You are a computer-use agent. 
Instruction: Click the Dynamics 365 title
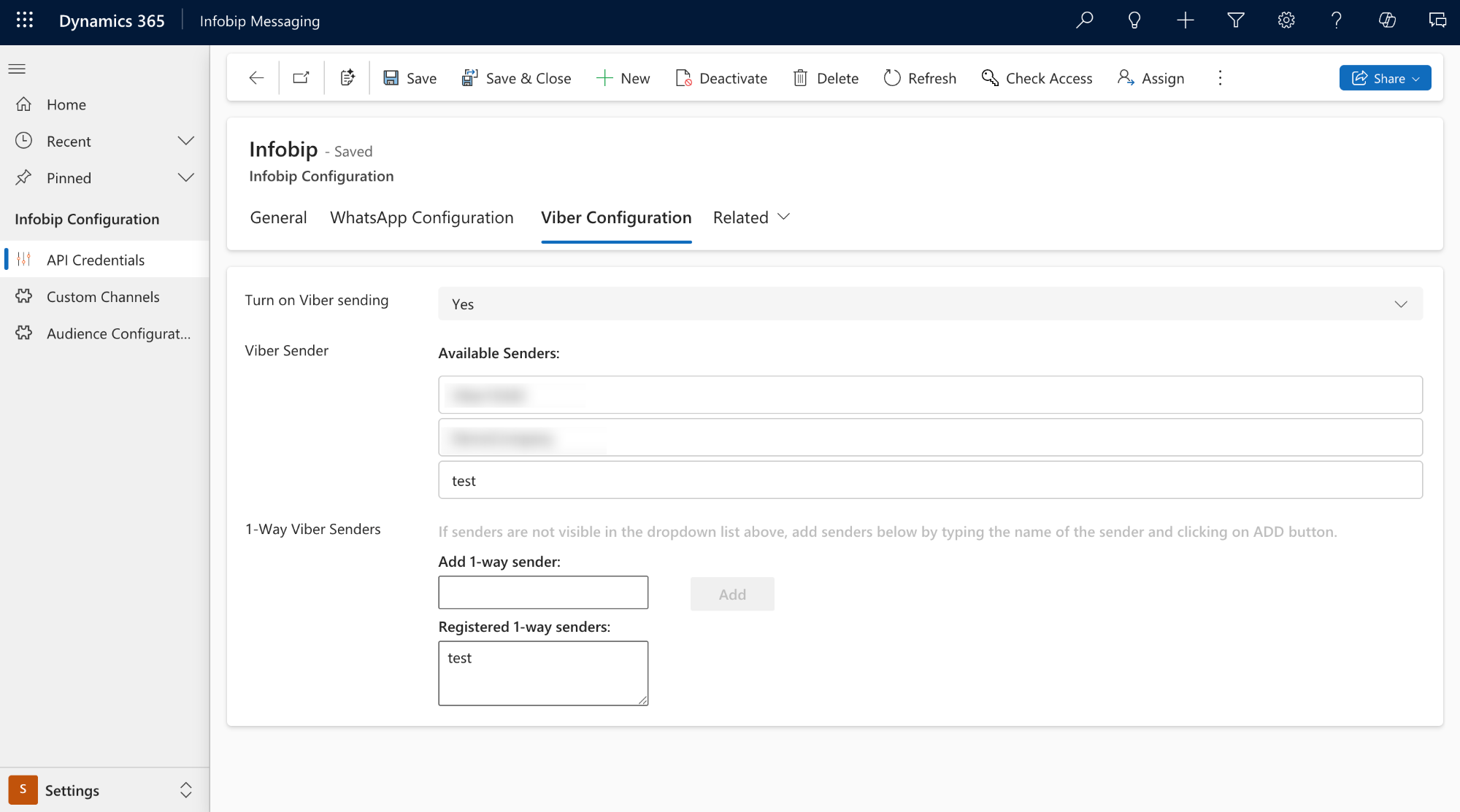(x=112, y=20)
